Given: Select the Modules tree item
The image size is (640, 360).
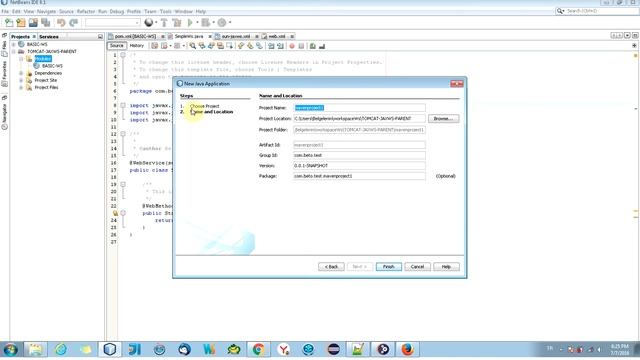Looking at the screenshot, I should 43,59.
